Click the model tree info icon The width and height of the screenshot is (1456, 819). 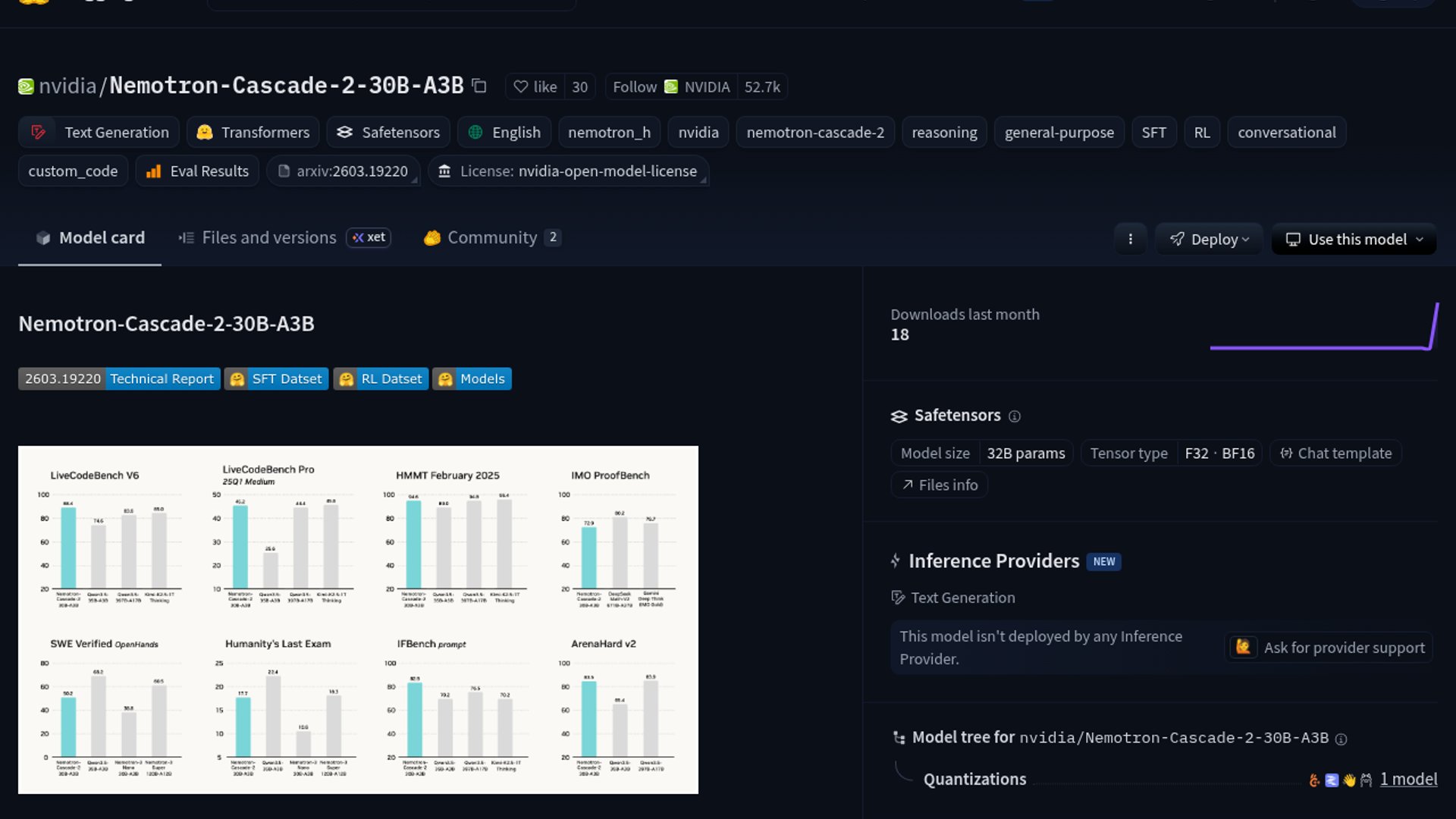[1341, 739]
